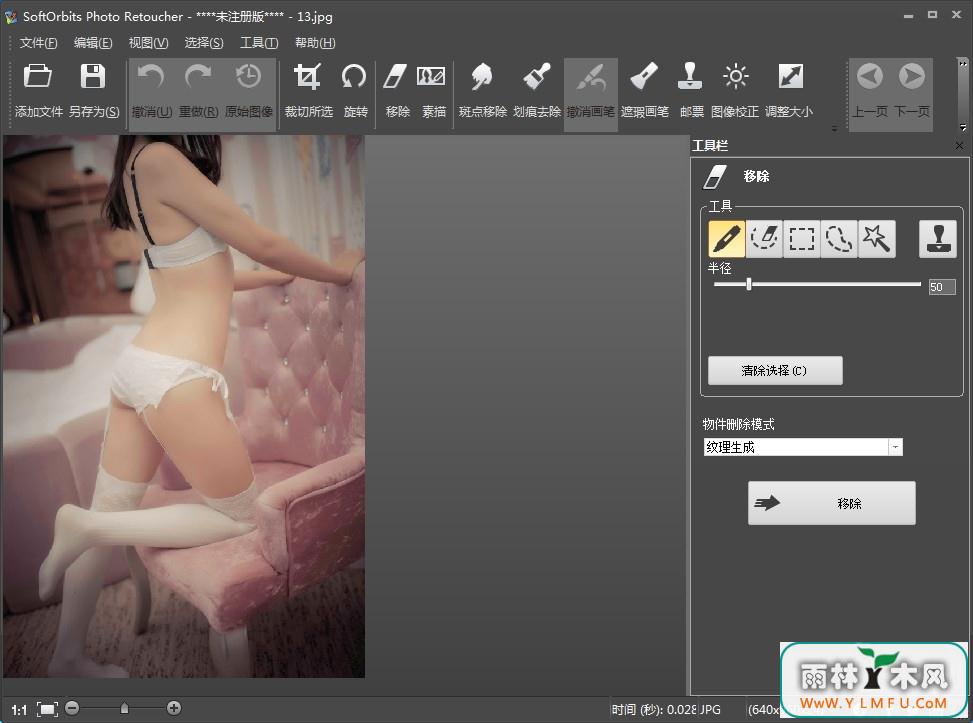The width and height of the screenshot is (973, 723).
Task: Click the 1:1 actual size zoom control
Action: pos(19,709)
